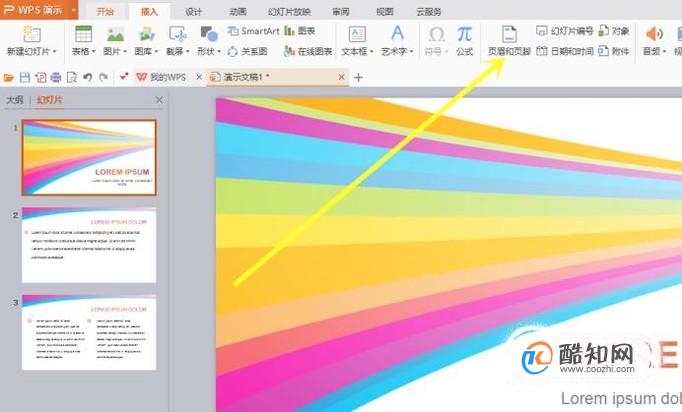Screen dimensions: 682x412
Task: Click the 新建幻灯片 new slide icon
Action: coord(31,34)
